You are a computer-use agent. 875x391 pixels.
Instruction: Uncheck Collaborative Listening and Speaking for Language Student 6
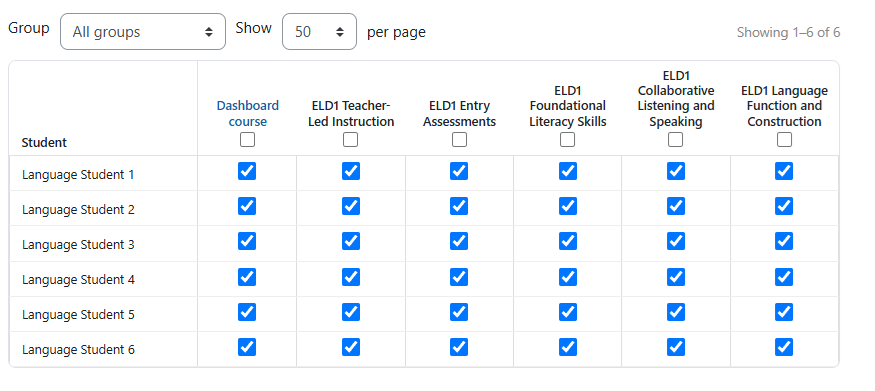676,347
